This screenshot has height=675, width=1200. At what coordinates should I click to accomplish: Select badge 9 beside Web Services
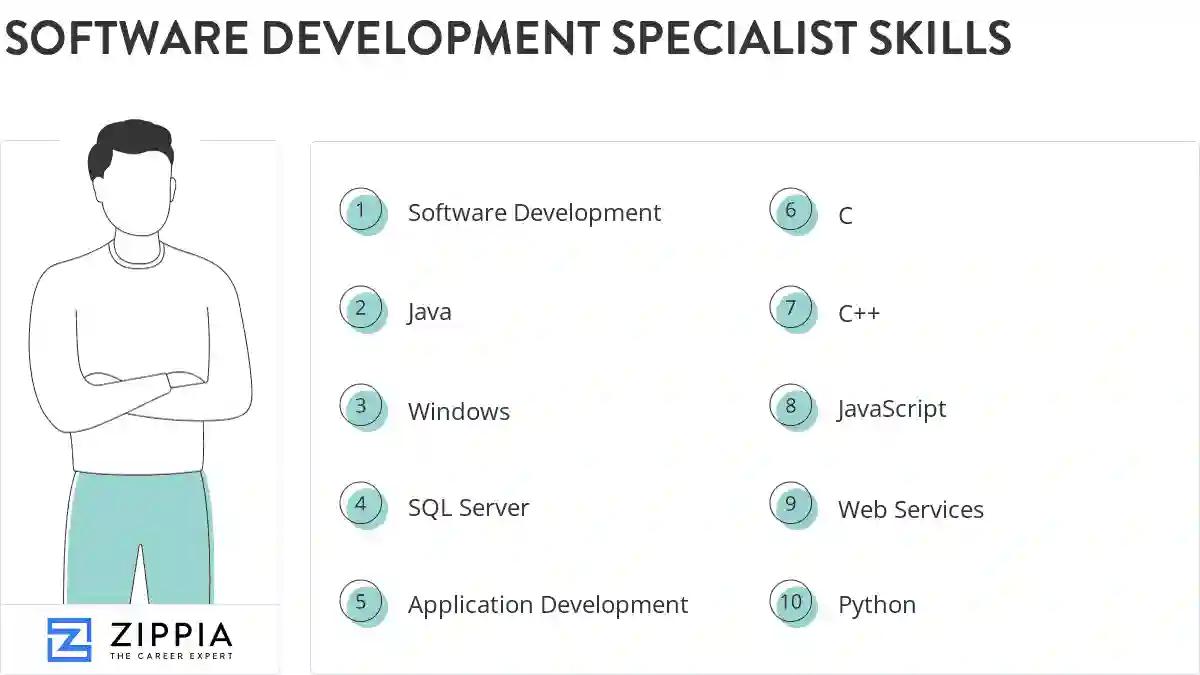pos(792,505)
